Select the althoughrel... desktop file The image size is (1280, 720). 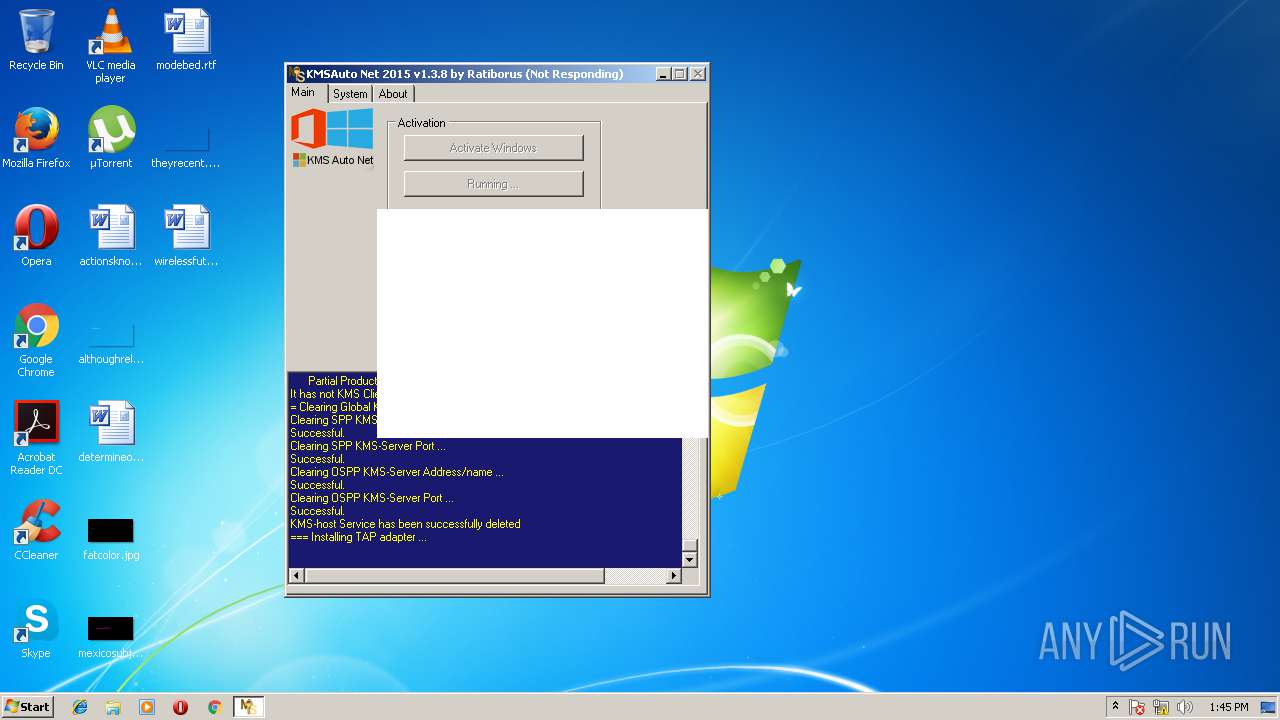click(x=110, y=344)
